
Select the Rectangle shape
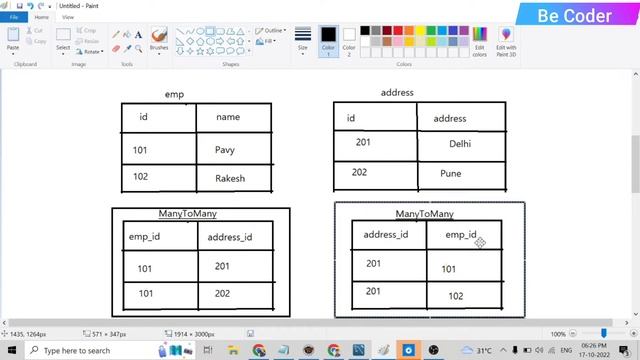(x=210, y=31)
